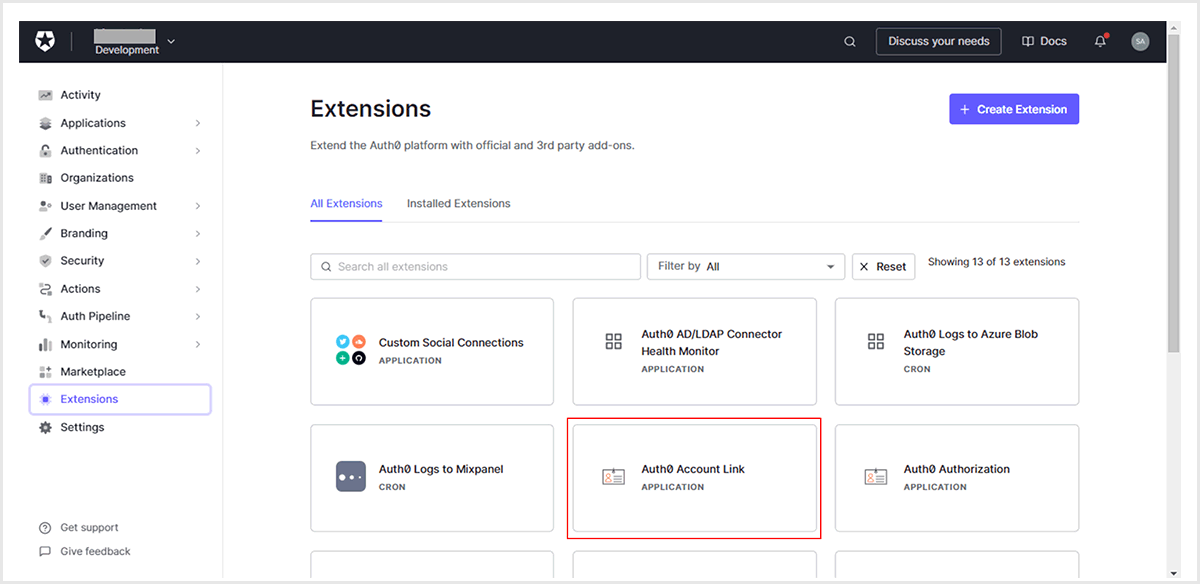Viewport: 1200px width, 584px height.
Task: Click the Branding pen icon
Action: tap(45, 233)
